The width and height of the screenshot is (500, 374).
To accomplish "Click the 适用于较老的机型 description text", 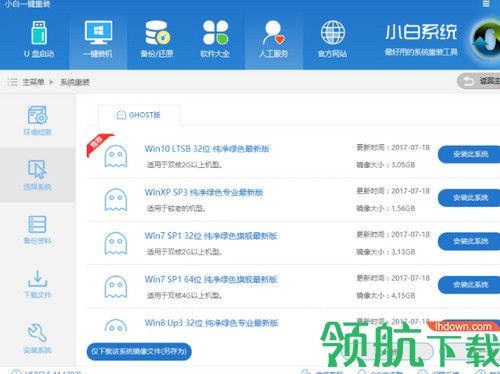I will tap(176, 209).
